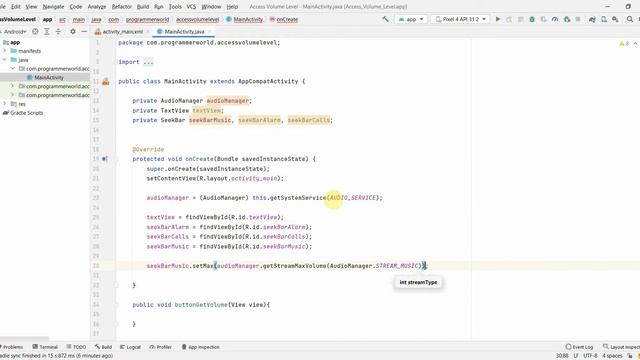Open the Android project view dropdown
This screenshot has height=360, width=640.
click(x=15, y=31)
